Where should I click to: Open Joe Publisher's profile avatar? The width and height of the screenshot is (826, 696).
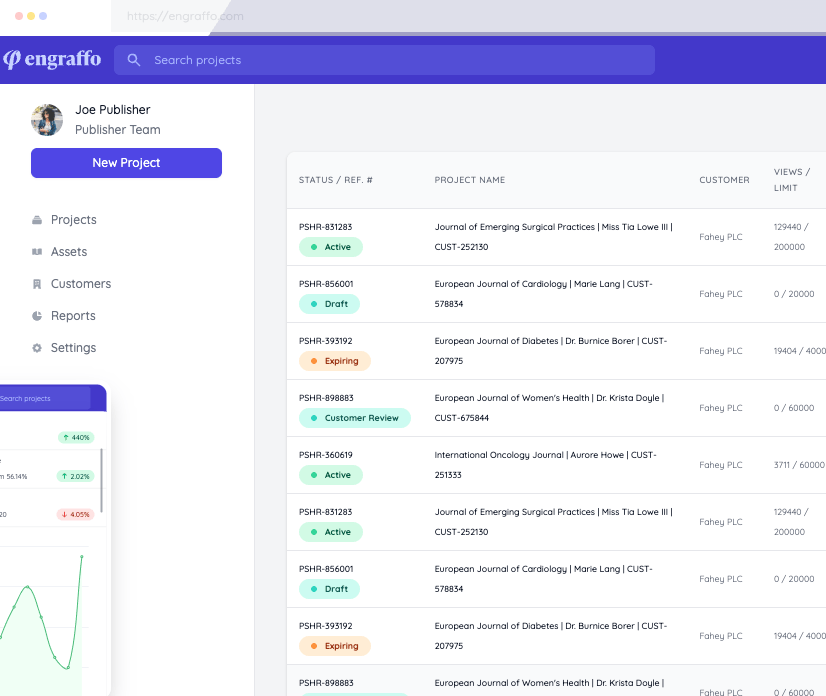coord(47,120)
